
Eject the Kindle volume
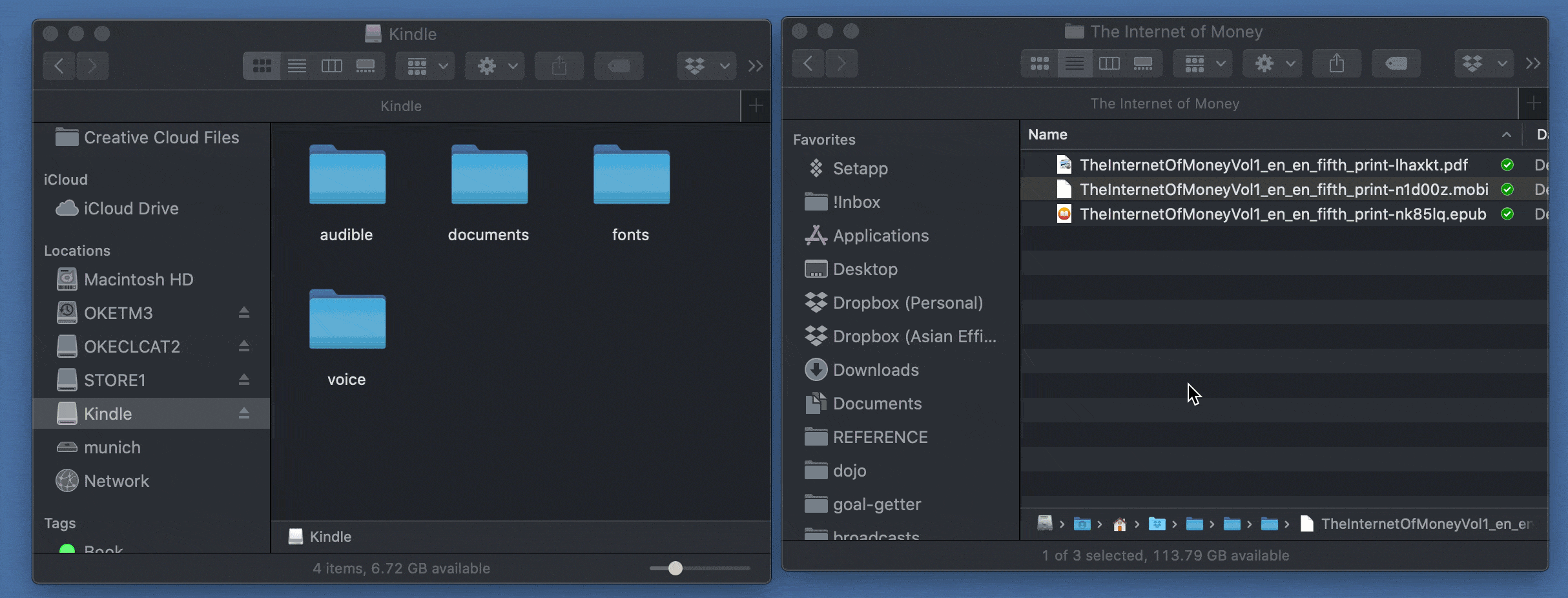tap(244, 414)
